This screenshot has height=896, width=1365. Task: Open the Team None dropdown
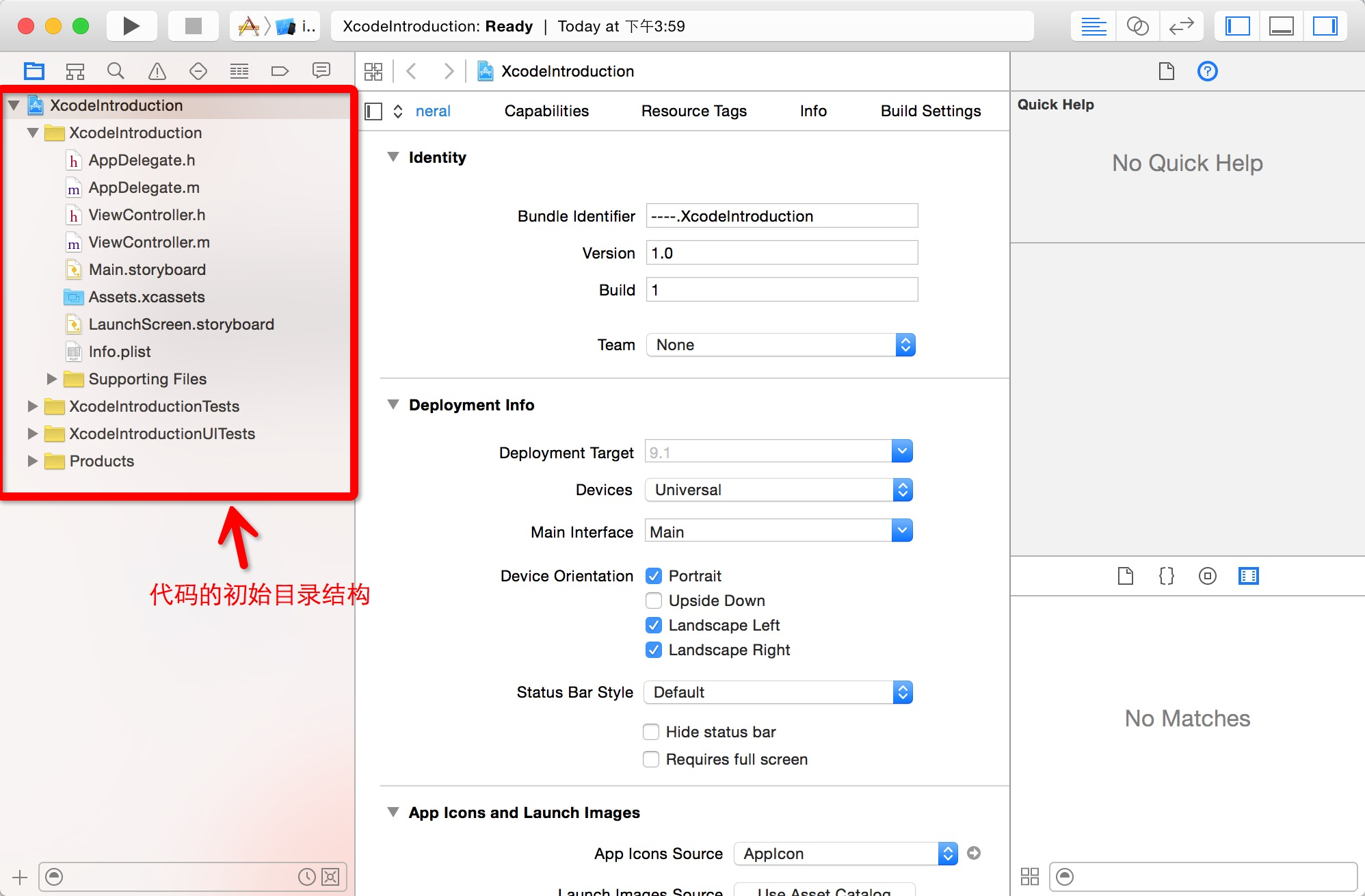(780, 345)
